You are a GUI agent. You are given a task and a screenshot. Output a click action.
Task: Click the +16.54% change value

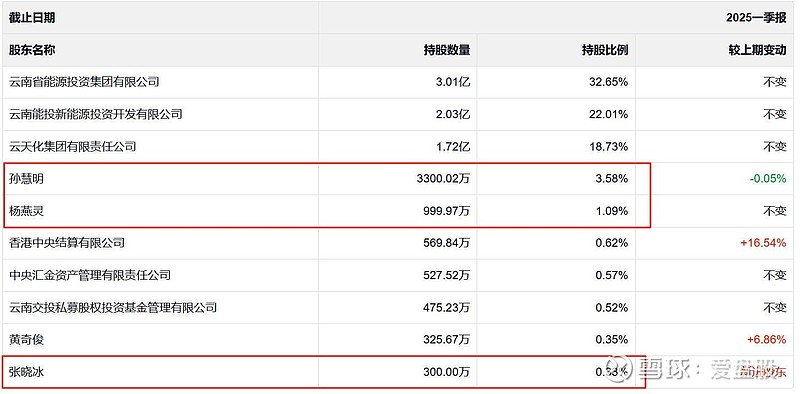pyautogui.click(x=763, y=243)
